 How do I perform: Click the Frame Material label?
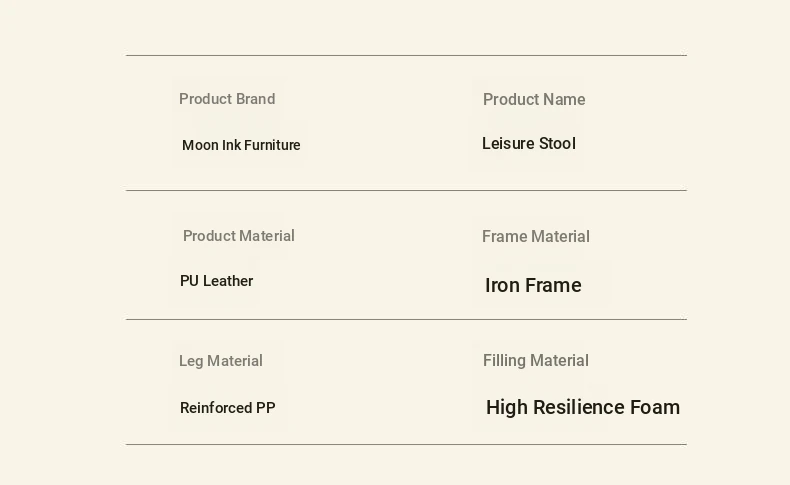point(536,237)
